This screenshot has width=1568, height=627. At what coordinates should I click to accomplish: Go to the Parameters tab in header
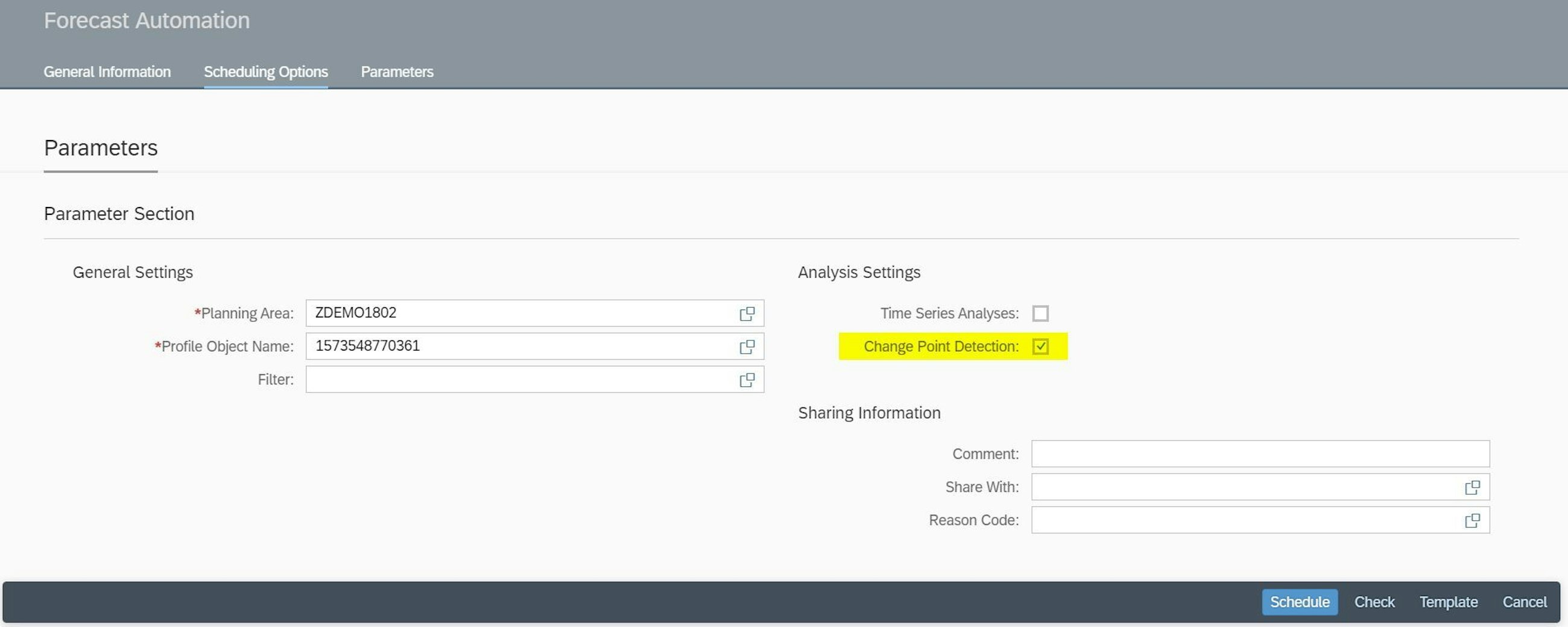397,72
